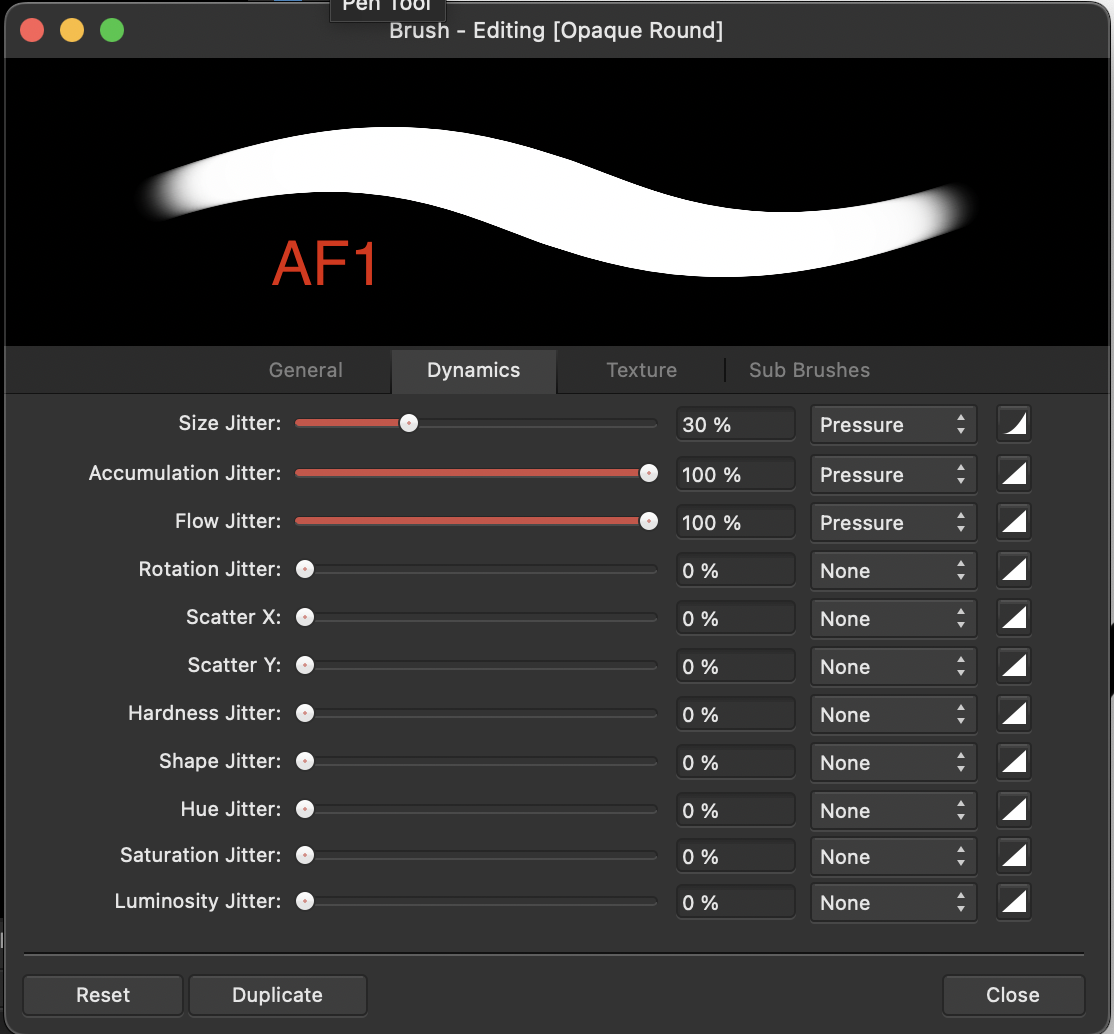Open Hue Jitter controller dropdown

(x=893, y=810)
